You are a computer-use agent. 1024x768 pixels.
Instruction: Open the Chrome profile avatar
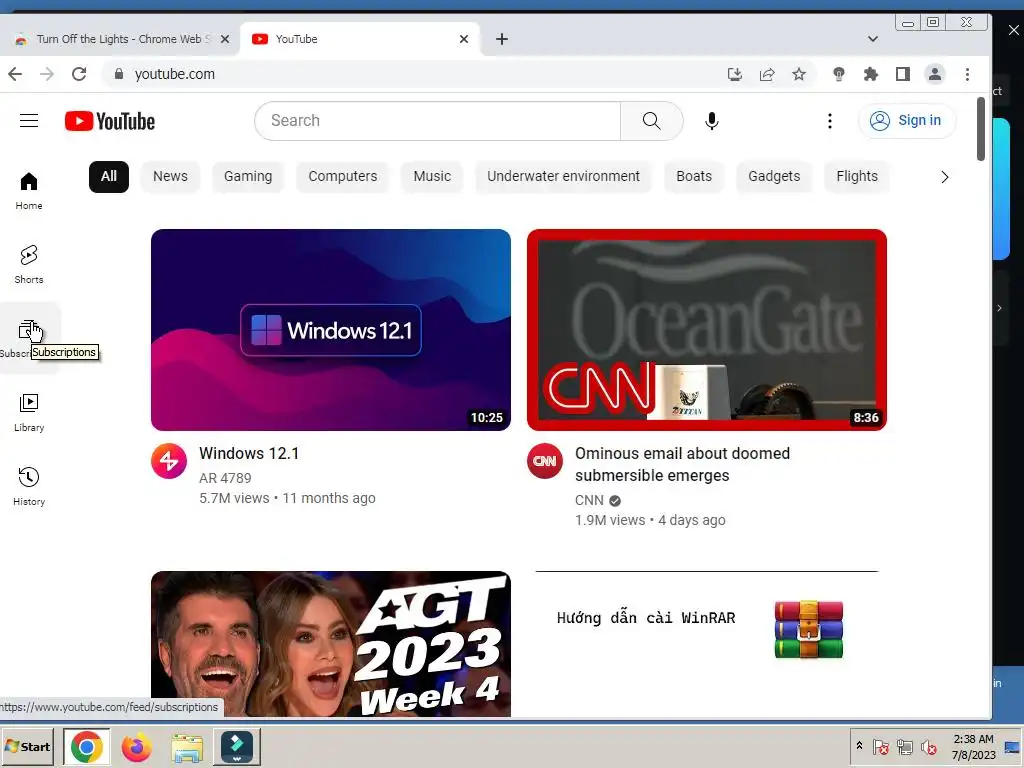935,74
